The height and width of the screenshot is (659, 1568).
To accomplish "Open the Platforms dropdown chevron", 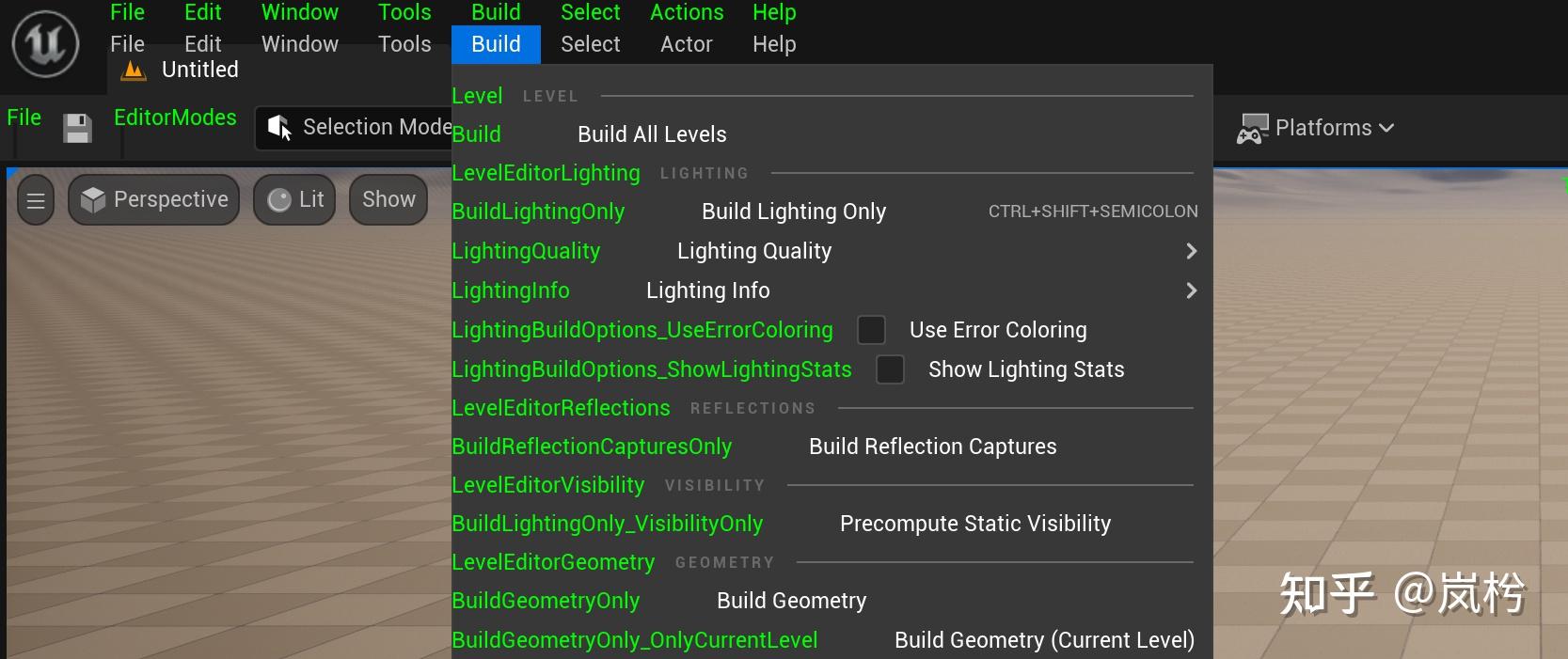I will (1386, 128).
